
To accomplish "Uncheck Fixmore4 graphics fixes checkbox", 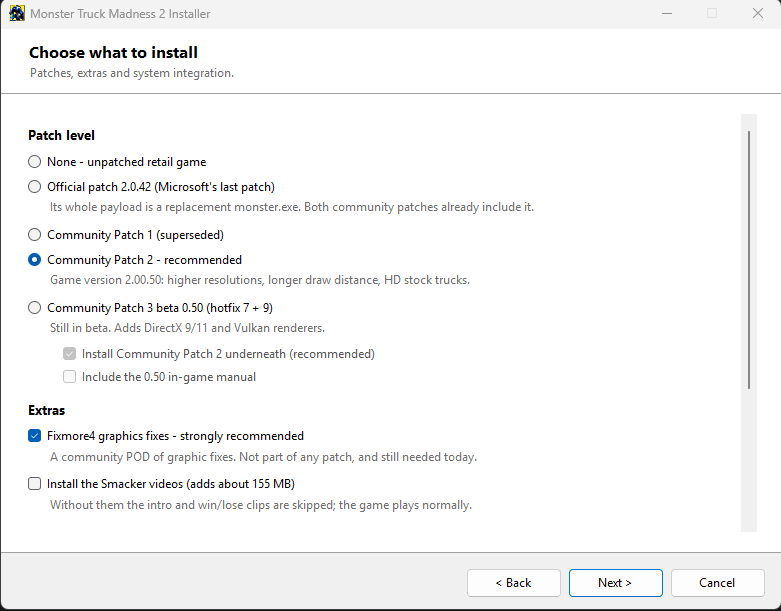I will point(34,436).
